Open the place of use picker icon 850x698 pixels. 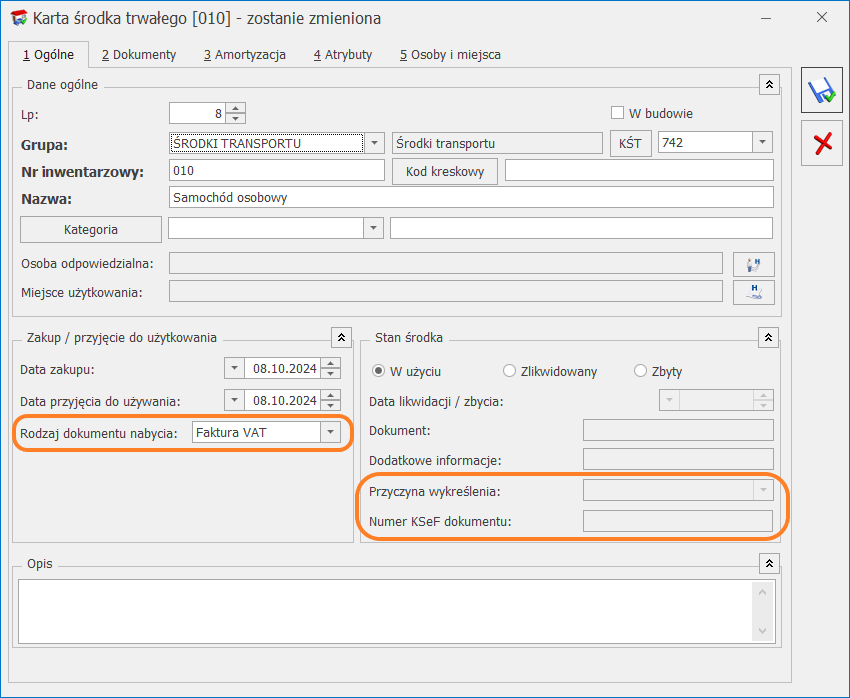pyautogui.click(x=754, y=293)
